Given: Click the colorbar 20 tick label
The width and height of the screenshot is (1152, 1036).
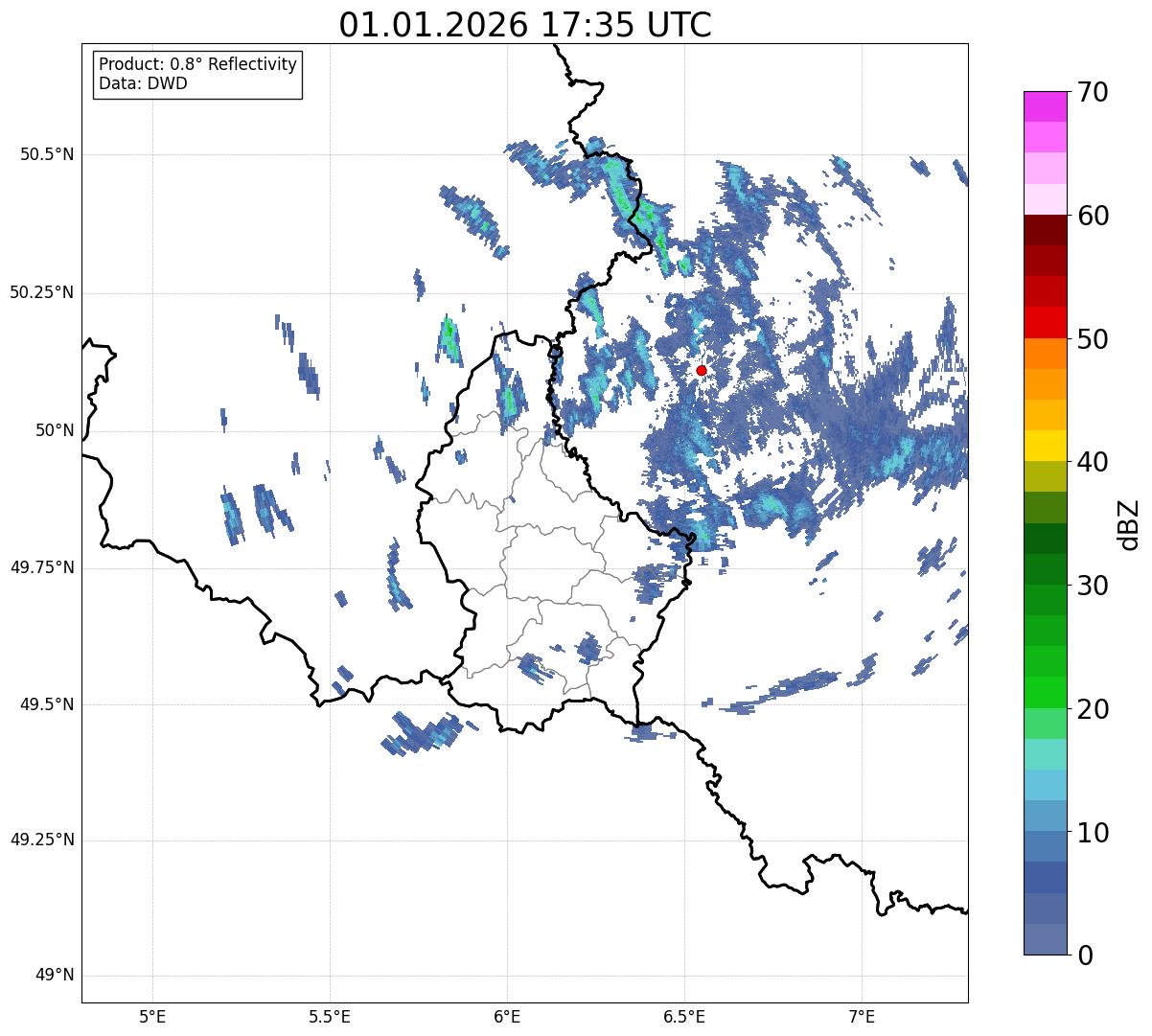Looking at the screenshot, I should [1092, 709].
